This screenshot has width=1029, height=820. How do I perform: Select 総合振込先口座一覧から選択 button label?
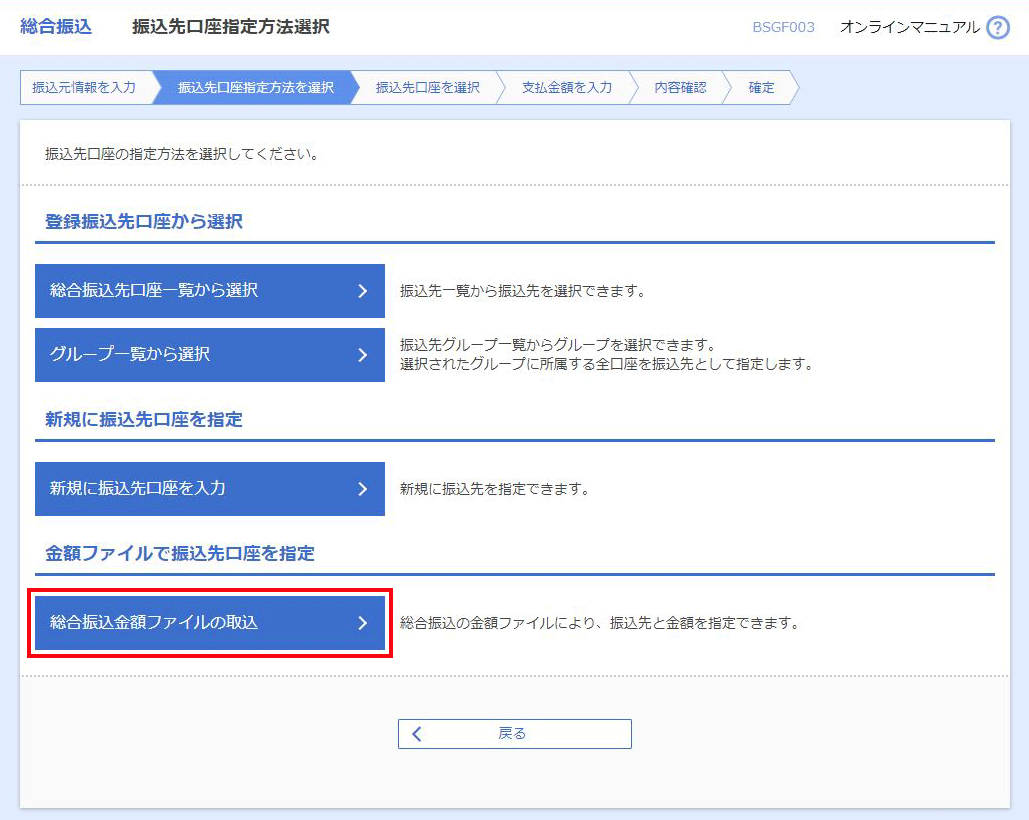point(154,291)
